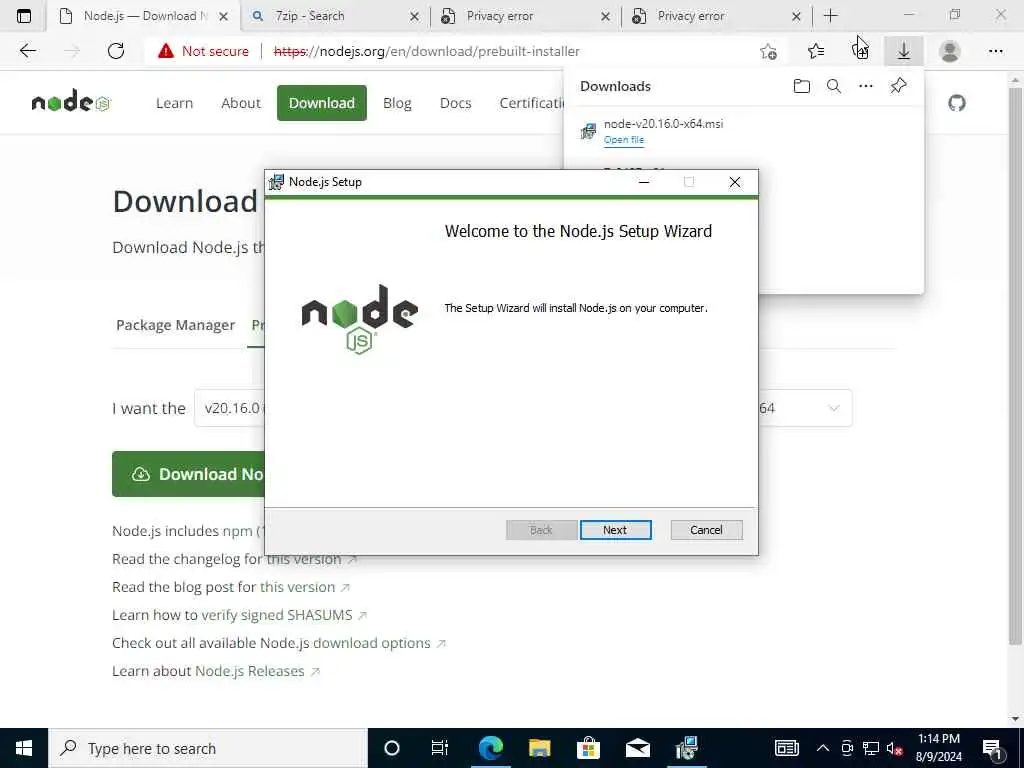Open the Node.js Releases link
The image size is (1024, 768).
click(x=257, y=671)
